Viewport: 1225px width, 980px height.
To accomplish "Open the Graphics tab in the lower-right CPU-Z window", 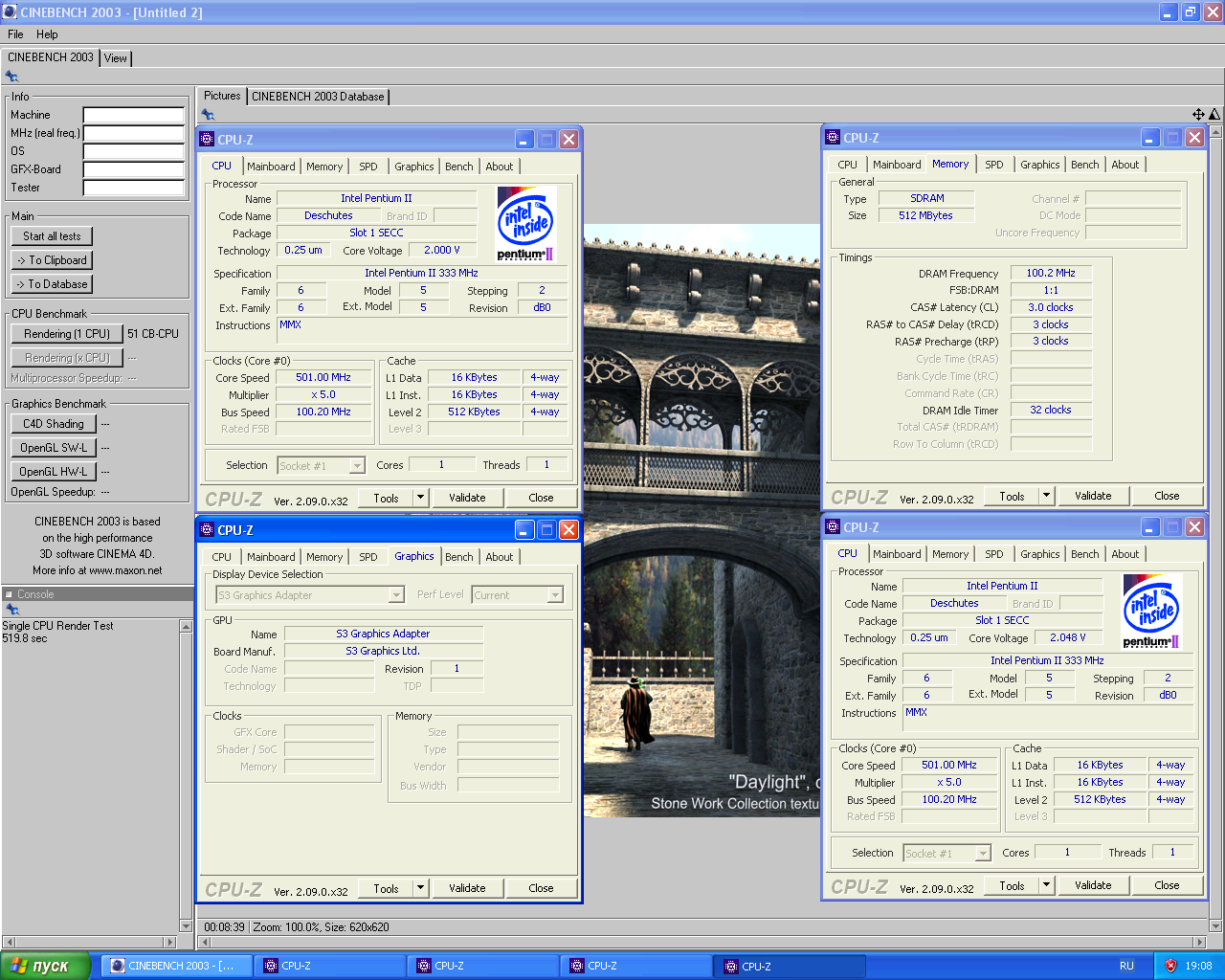I will (1040, 554).
